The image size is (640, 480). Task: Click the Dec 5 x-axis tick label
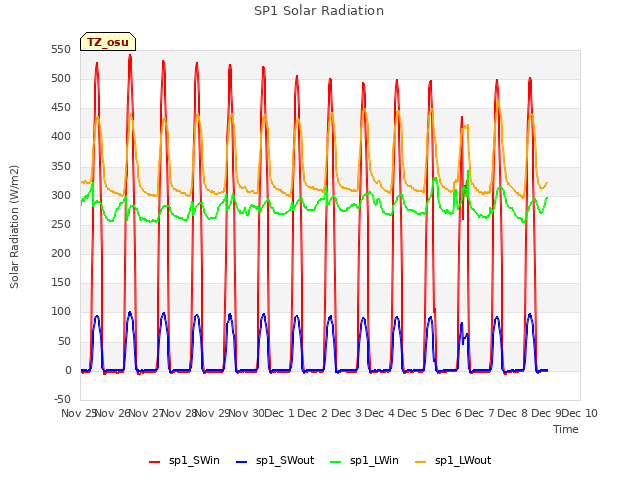pyautogui.click(x=413, y=413)
